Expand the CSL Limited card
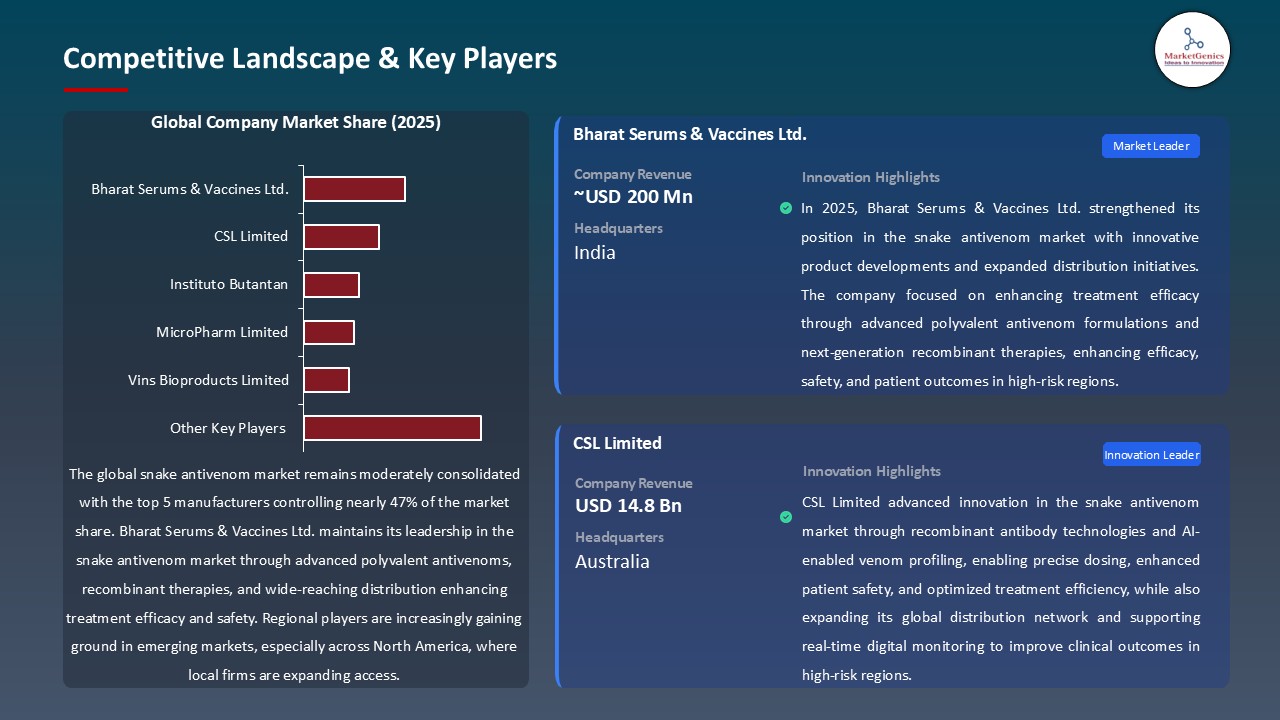 891,555
